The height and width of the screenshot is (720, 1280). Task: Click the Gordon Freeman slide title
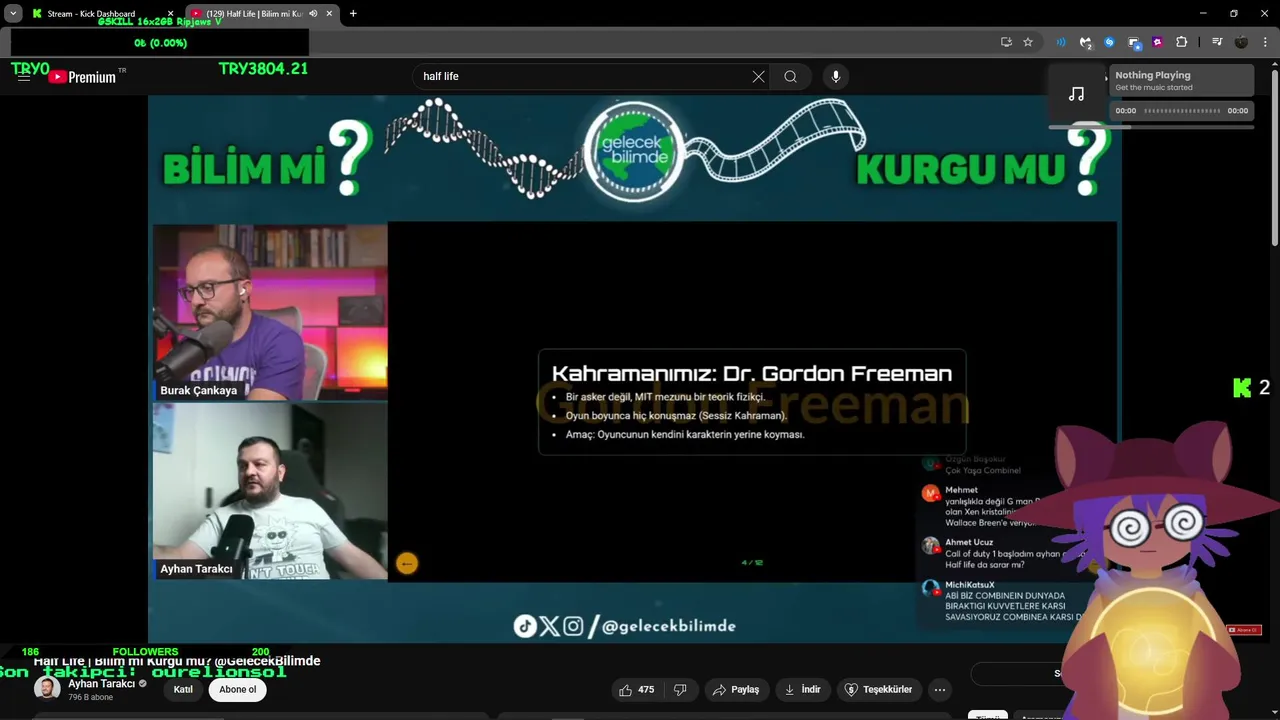(x=751, y=374)
